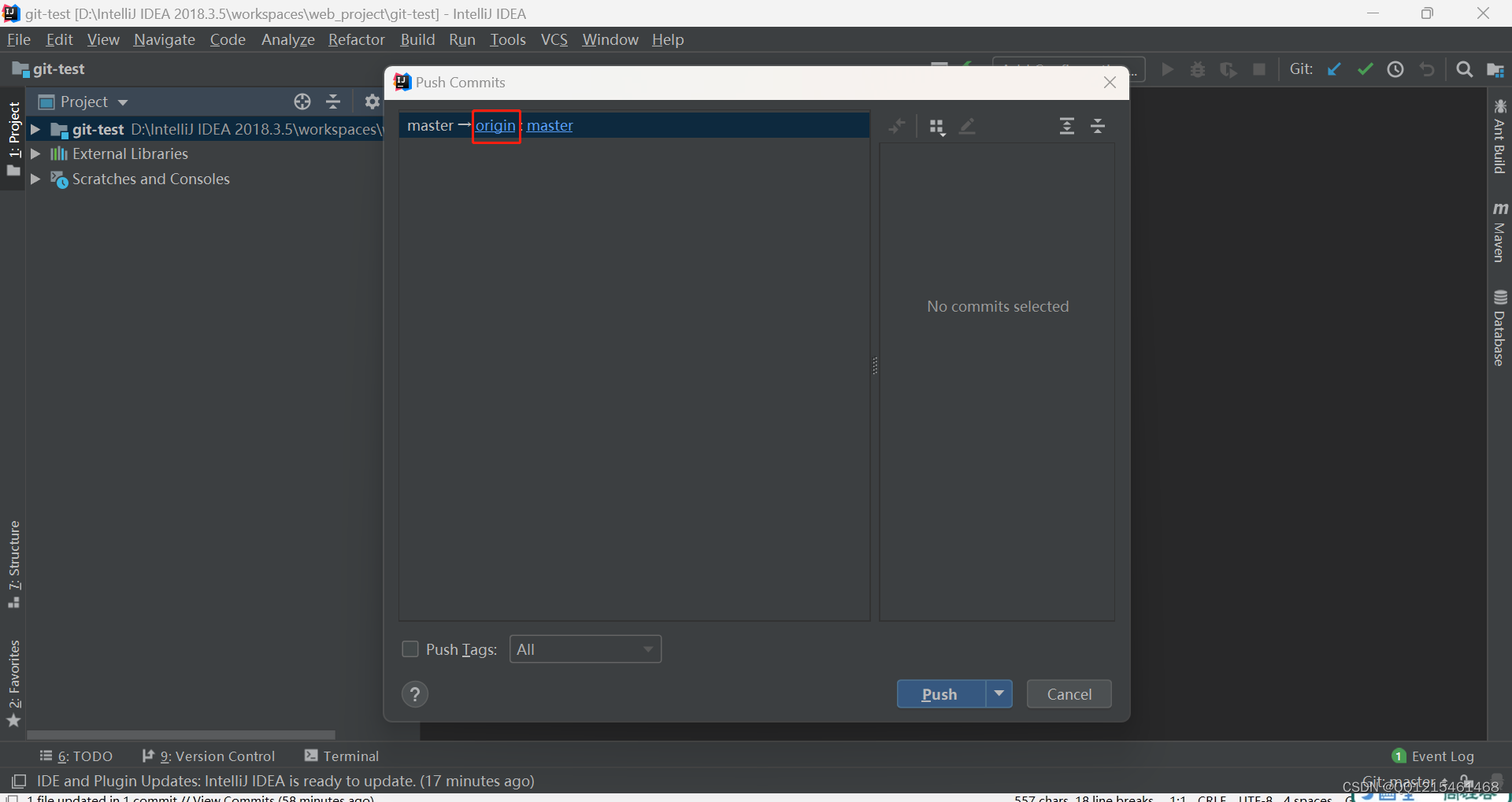Click the Git revert arrow icon
1512x802 pixels.
click(x=1427, y=69)
